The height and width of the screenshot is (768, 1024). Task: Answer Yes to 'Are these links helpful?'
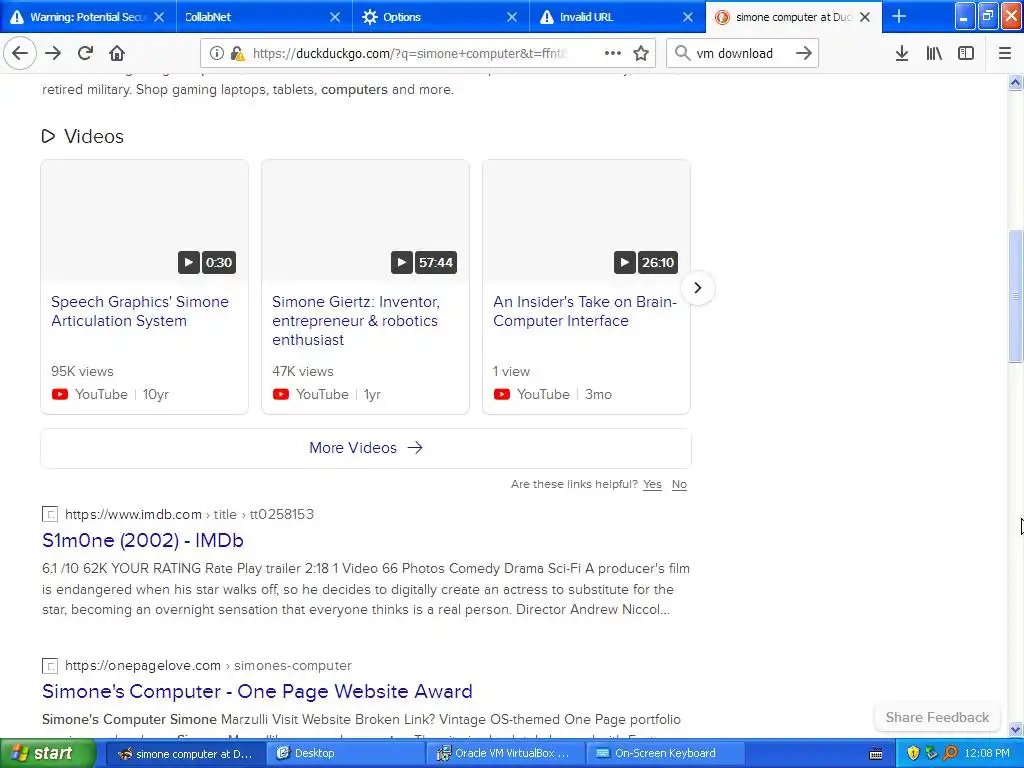pos(652,485)
